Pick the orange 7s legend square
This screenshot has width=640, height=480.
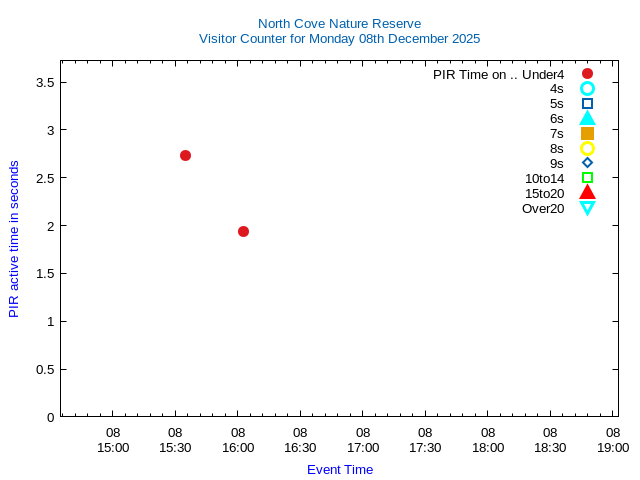(x=587, y=134)
